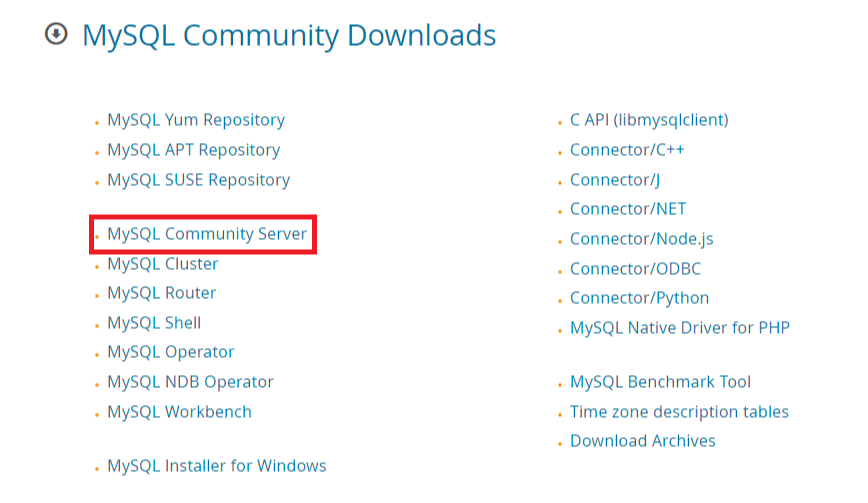The width and height of the screenshot is (868, 503).
Task: Open the MySQL Yum Repository link
Action: point(196,120)
